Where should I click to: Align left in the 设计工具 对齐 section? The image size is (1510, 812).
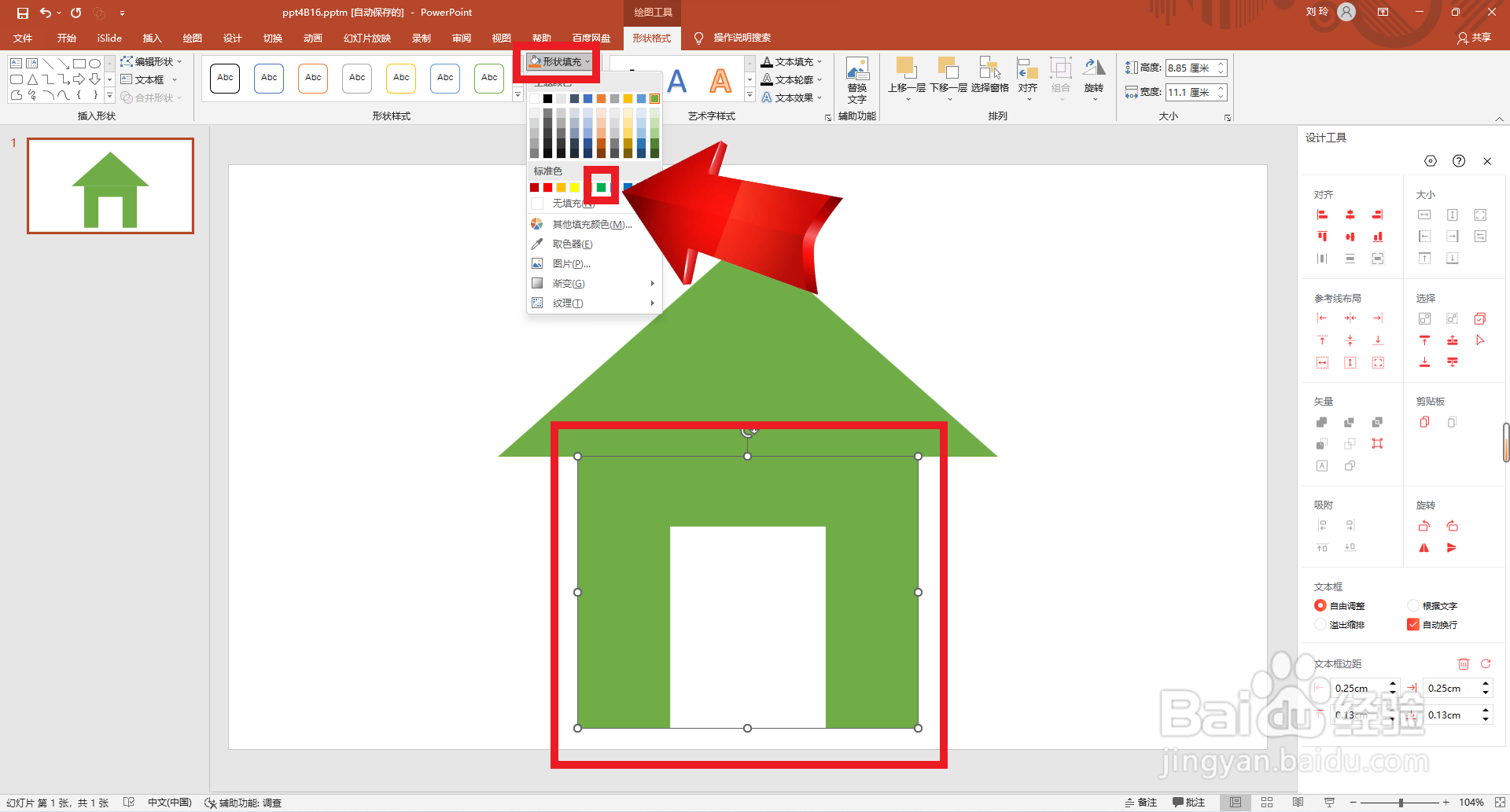coord(1322,215)
